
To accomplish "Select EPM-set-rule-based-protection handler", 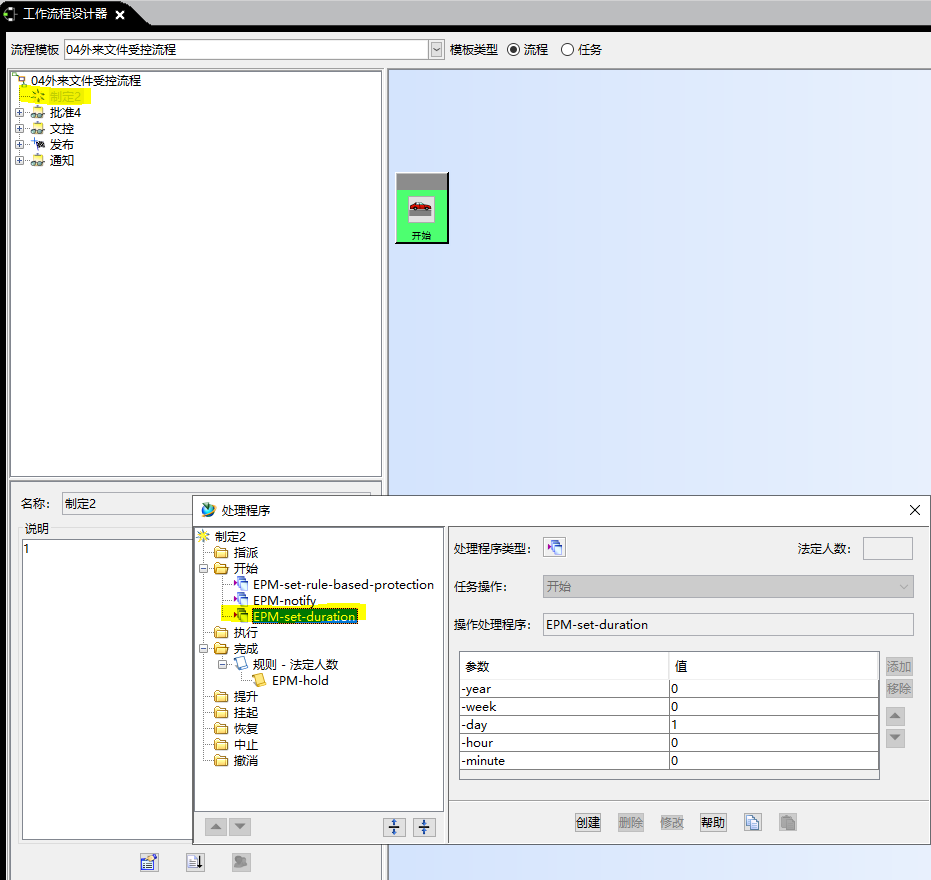I will (343, 584).
